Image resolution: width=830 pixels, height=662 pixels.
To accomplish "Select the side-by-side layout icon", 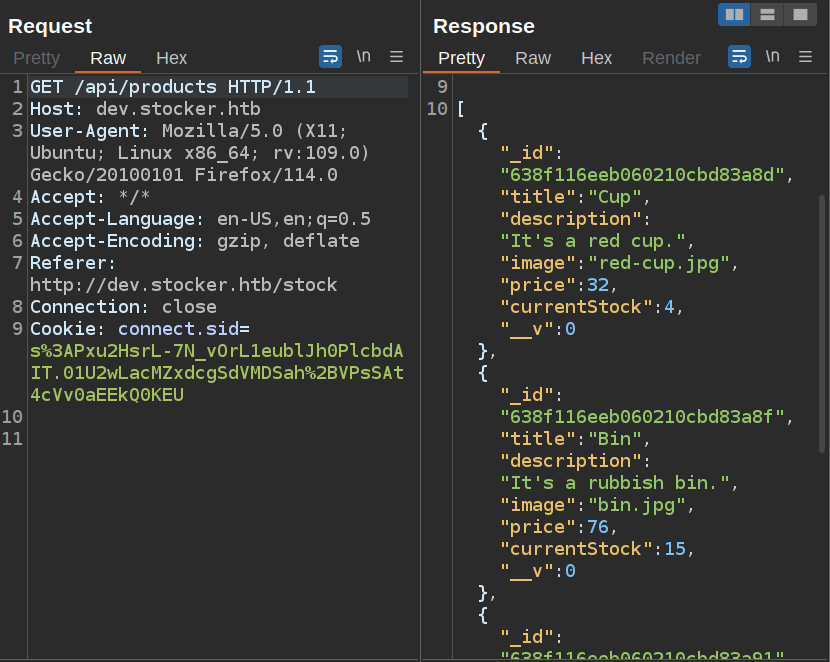I will point(734,14).
